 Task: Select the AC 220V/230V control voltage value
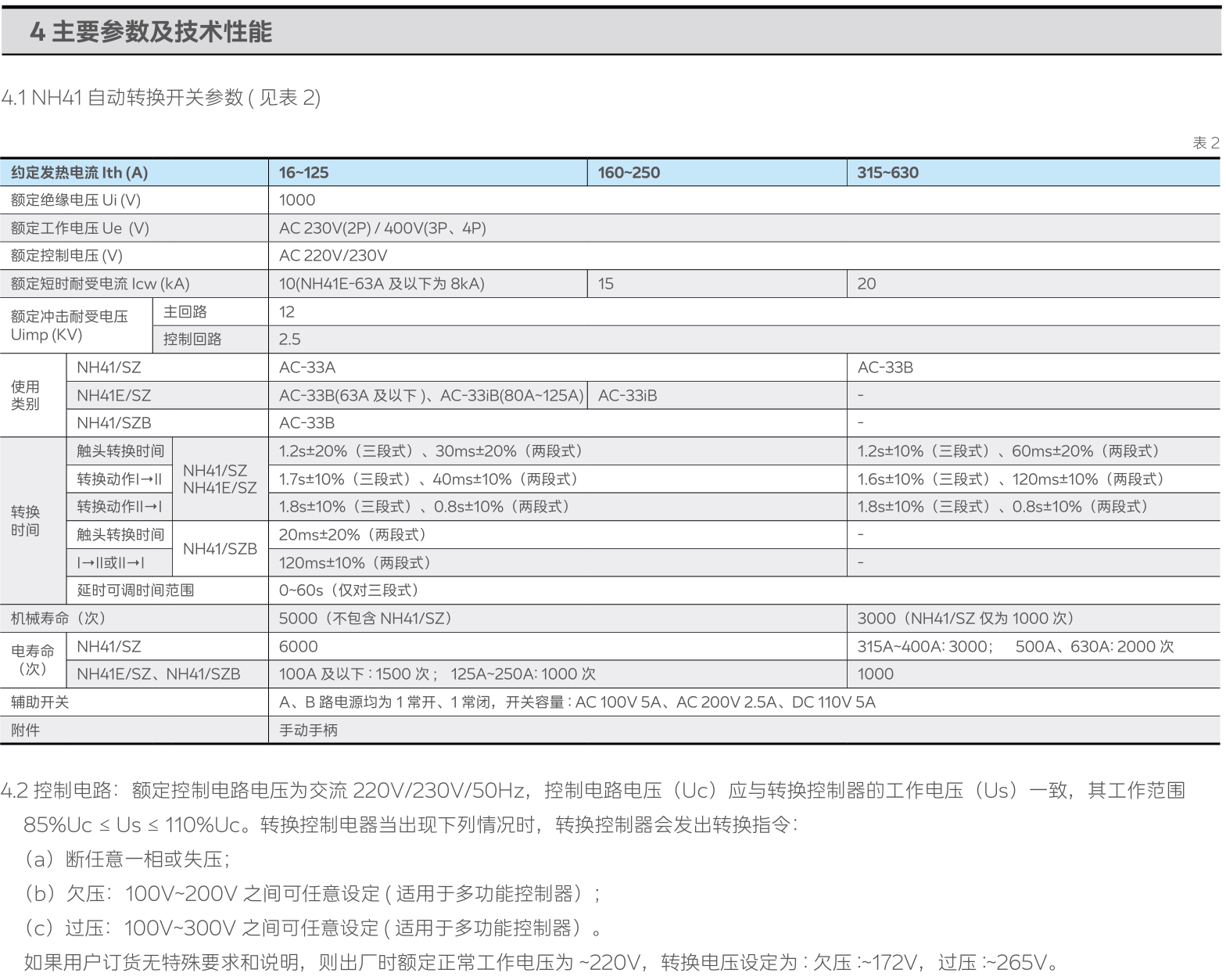(x=333, y=256)
